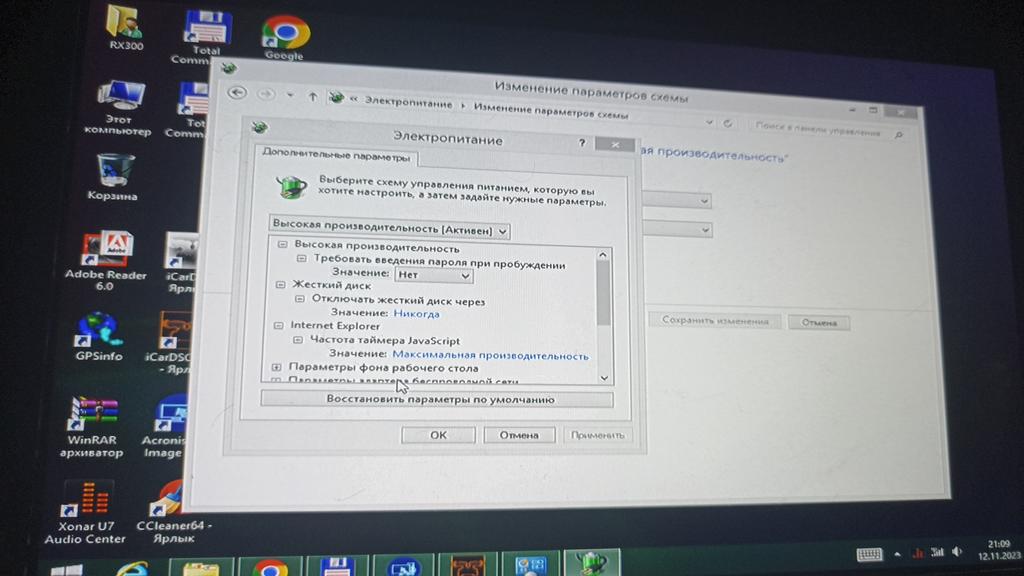The height and width of the screenshot is (576, 1024).
Task: Open the volume speaker tray icon
Action: (x=957, y=552)
